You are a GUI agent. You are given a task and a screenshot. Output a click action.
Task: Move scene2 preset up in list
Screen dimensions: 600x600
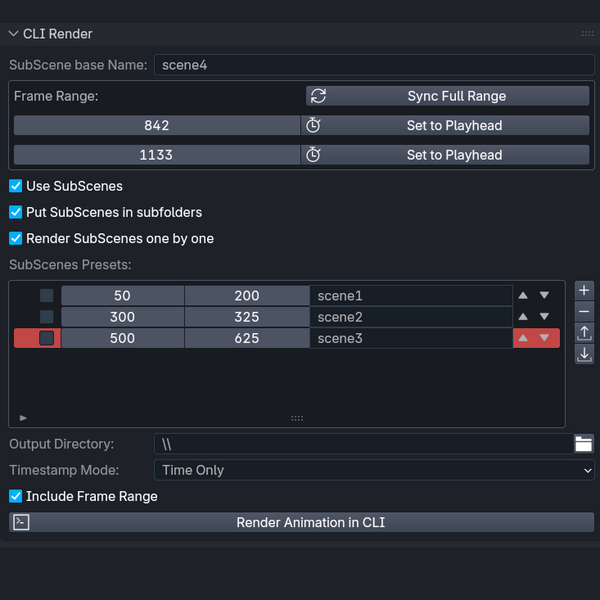click(523, 317)
